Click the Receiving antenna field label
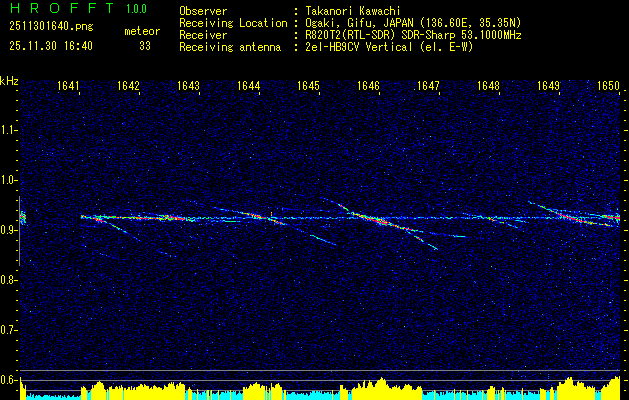Image resolution: width=629 pixels, height=400 pixels. click(224, 46)
